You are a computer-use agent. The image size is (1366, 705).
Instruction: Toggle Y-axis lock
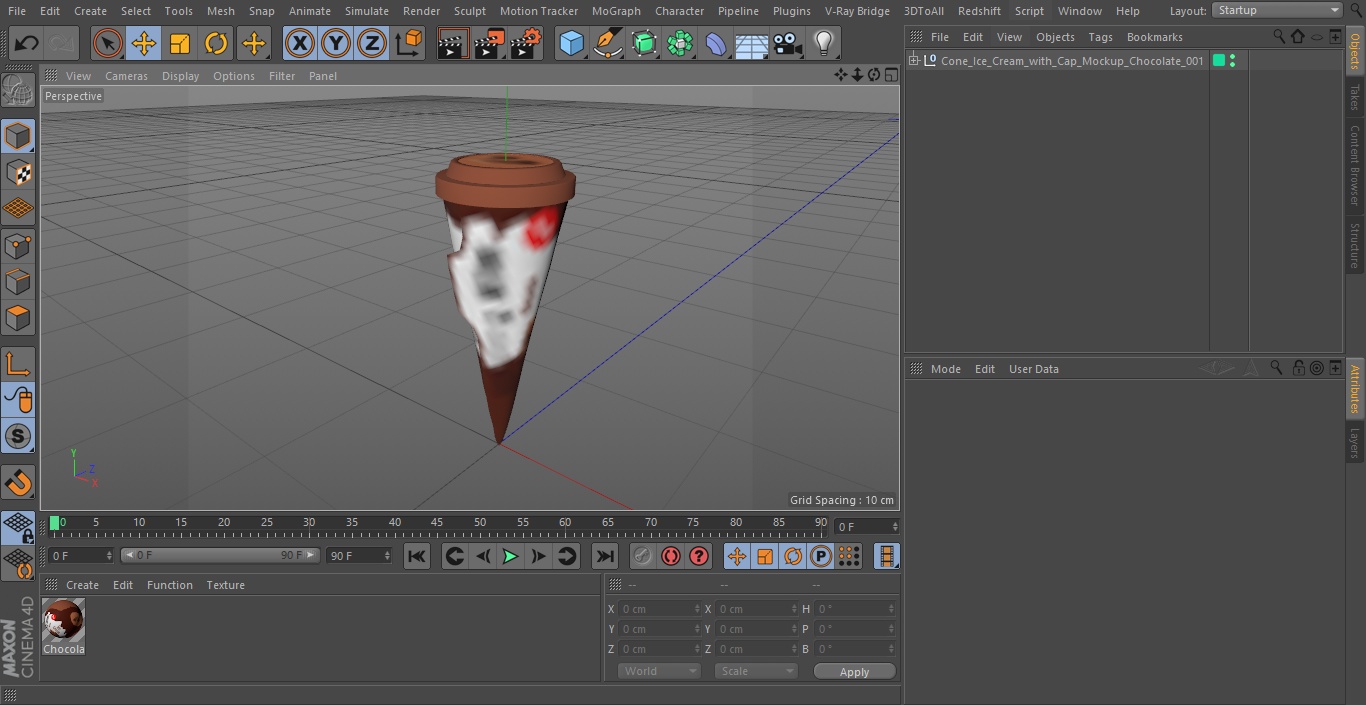click(336, 43)
